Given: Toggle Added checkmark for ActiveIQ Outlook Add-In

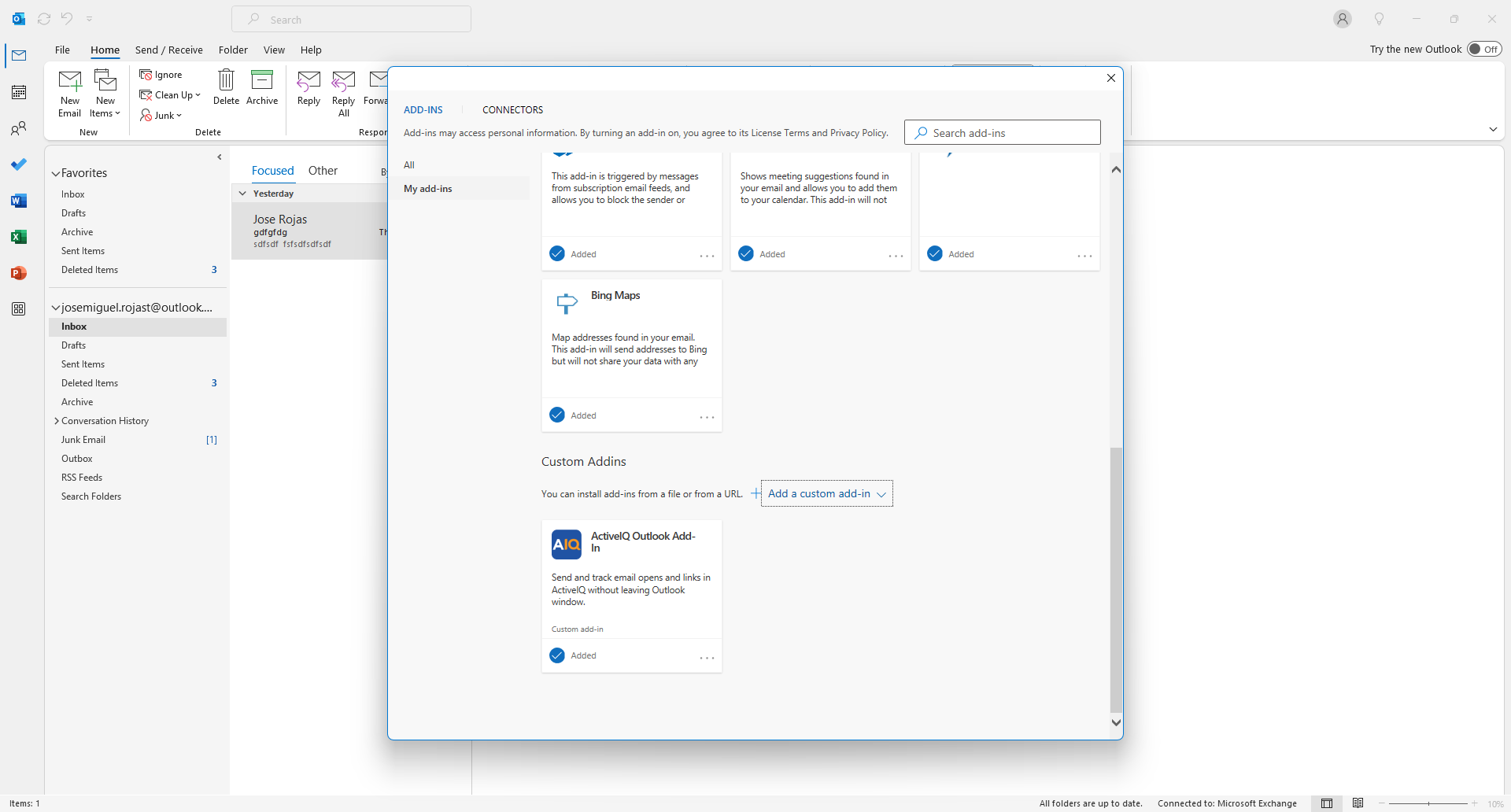Looking at the screenshot, I should [557, 655].
